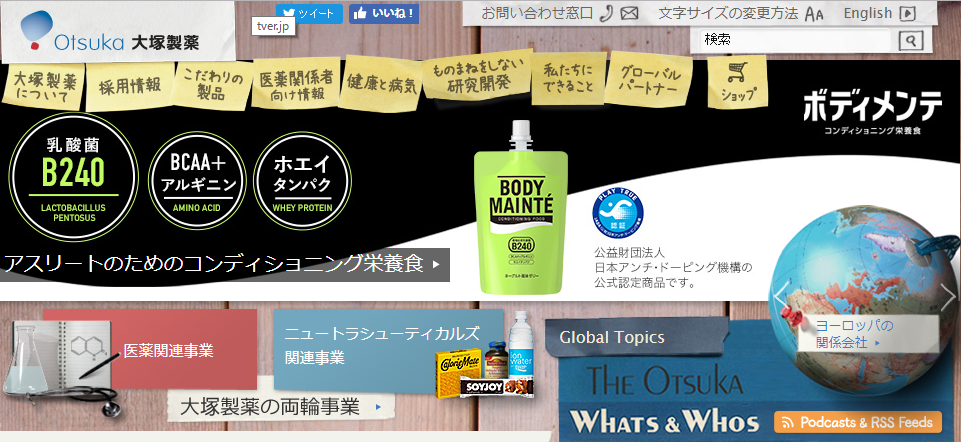
Task: Open 文字サイズの変更方法 link
Action: [x=728, y=13]
